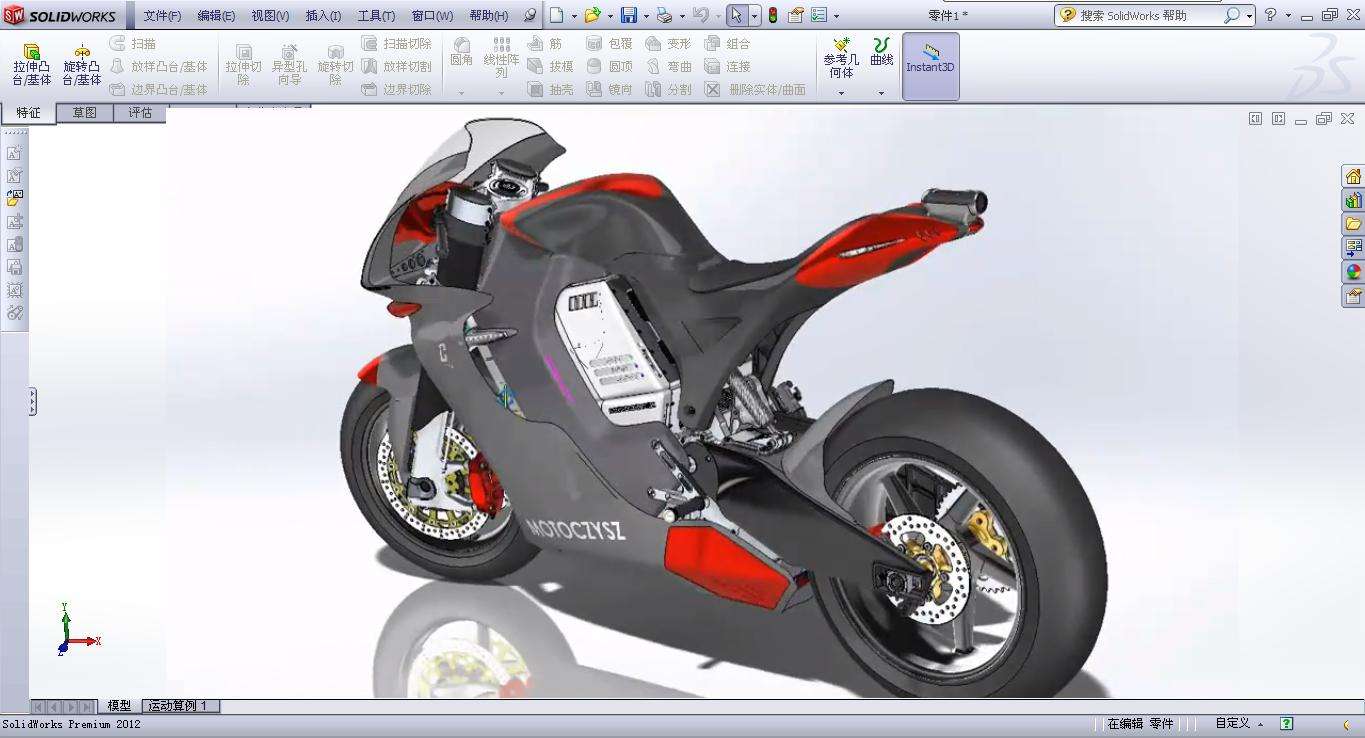
Task: Select the 扫描切除 swept cut tool
Action: click(396, 44)
